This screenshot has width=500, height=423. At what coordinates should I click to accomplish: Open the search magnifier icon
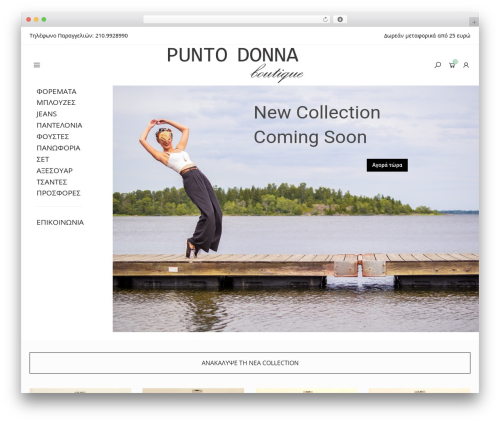(x=438, y=65)
